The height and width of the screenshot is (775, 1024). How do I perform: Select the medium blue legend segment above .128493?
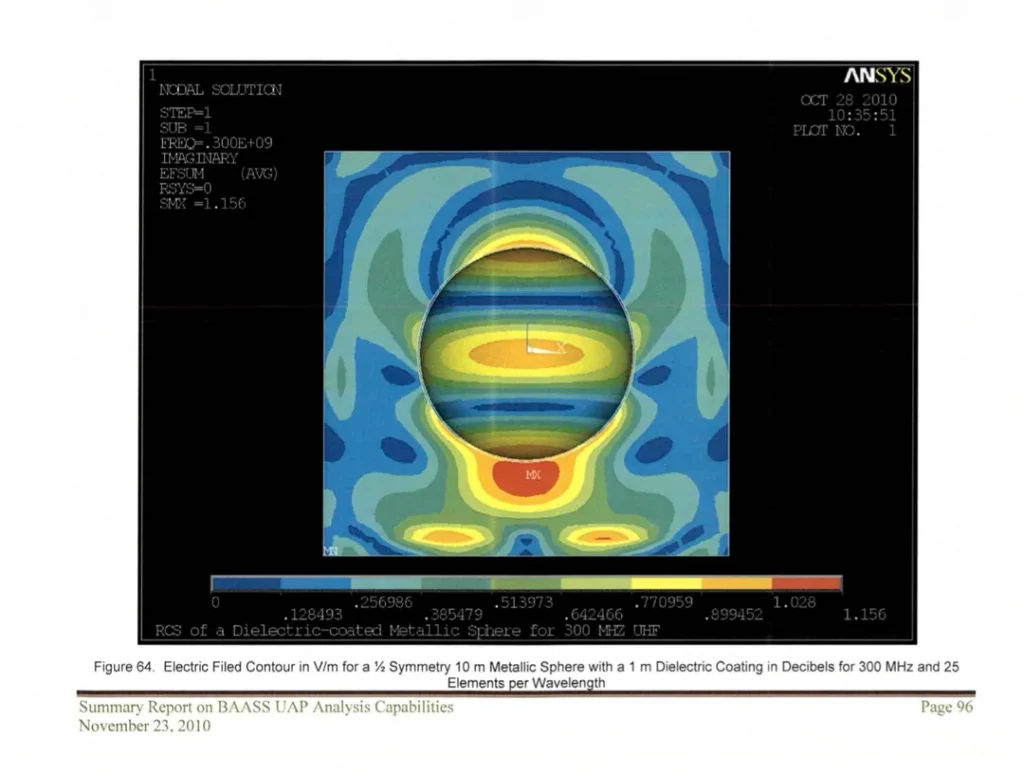pos(316,583)
